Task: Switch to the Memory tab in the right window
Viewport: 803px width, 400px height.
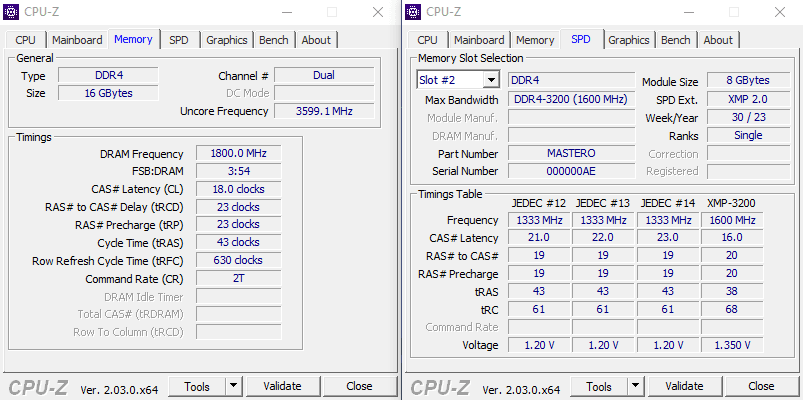Action: [535, 40]
